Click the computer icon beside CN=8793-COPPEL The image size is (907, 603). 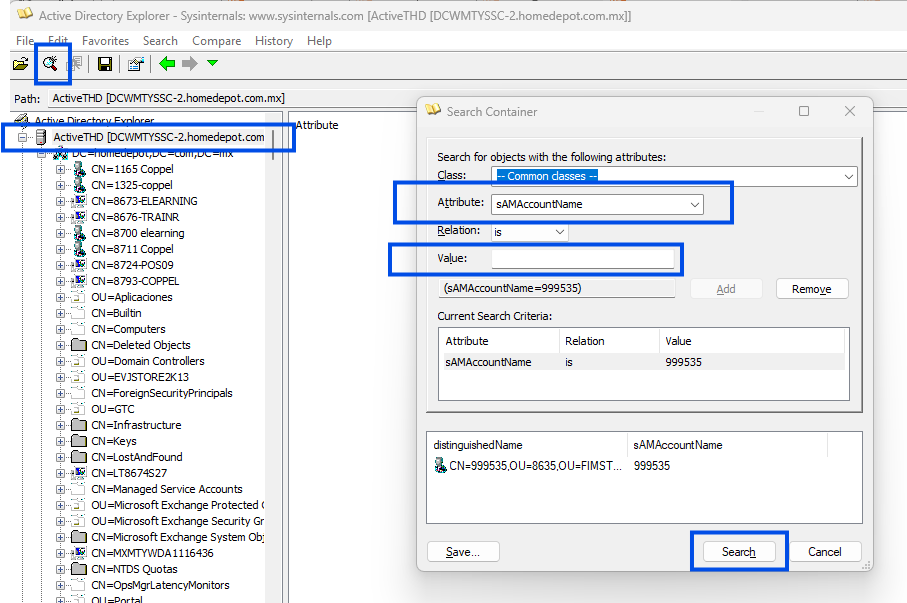click(79, 281)
